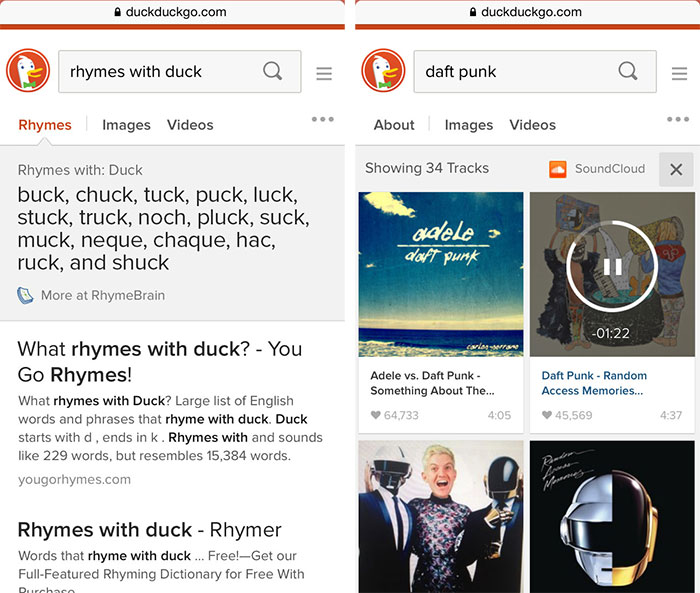Click the SoundCloud logo icon
Screen dimensions: 700x593
coord(558,169)
